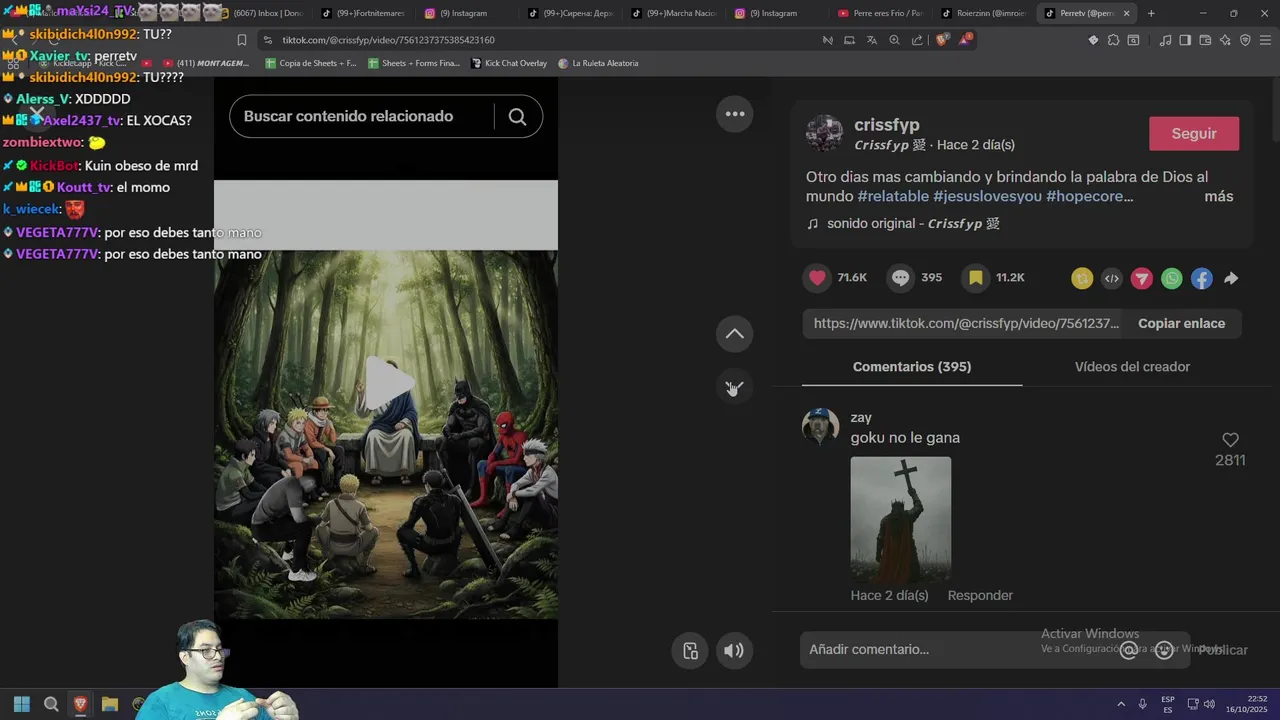Click the zoom magnifier icon in address bar
The width and height of the screenshot is (1280, 720).
895,40
